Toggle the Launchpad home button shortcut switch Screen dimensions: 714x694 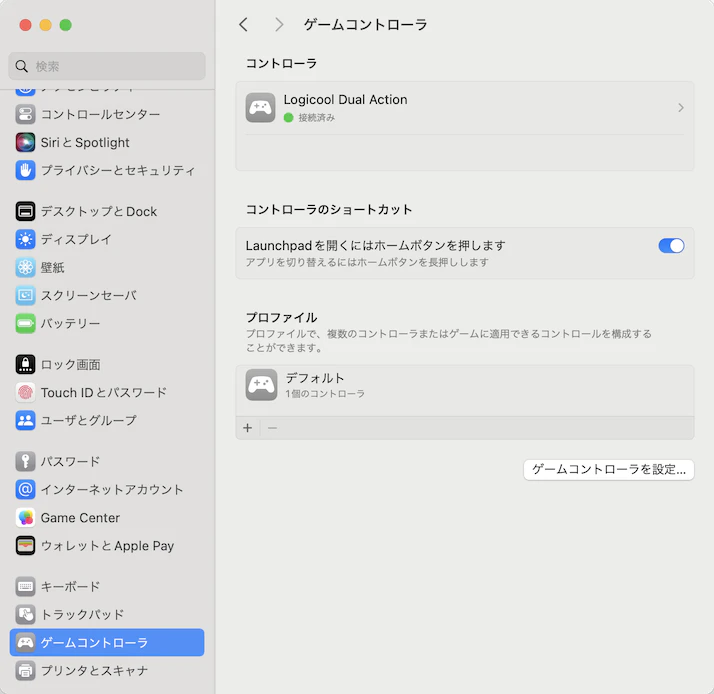click(x=671, y=246)
